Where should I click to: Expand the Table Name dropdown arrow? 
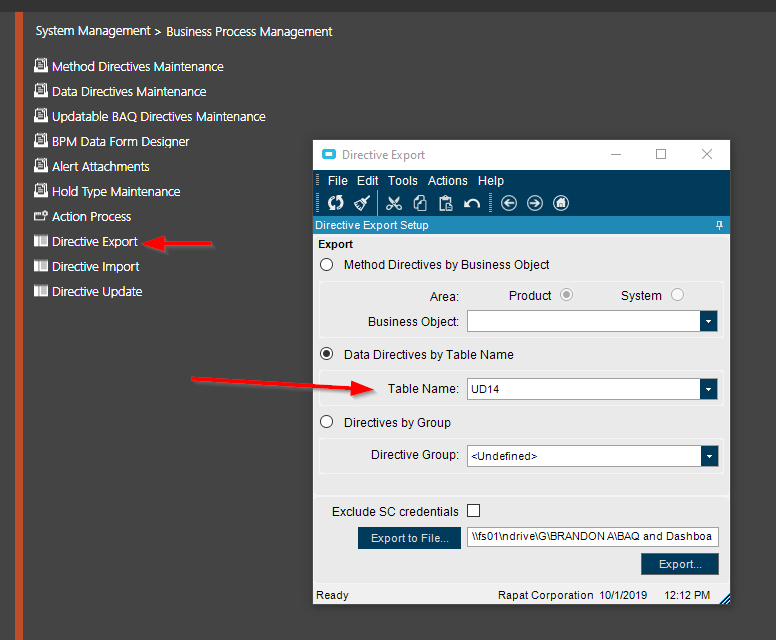point(708,390)
